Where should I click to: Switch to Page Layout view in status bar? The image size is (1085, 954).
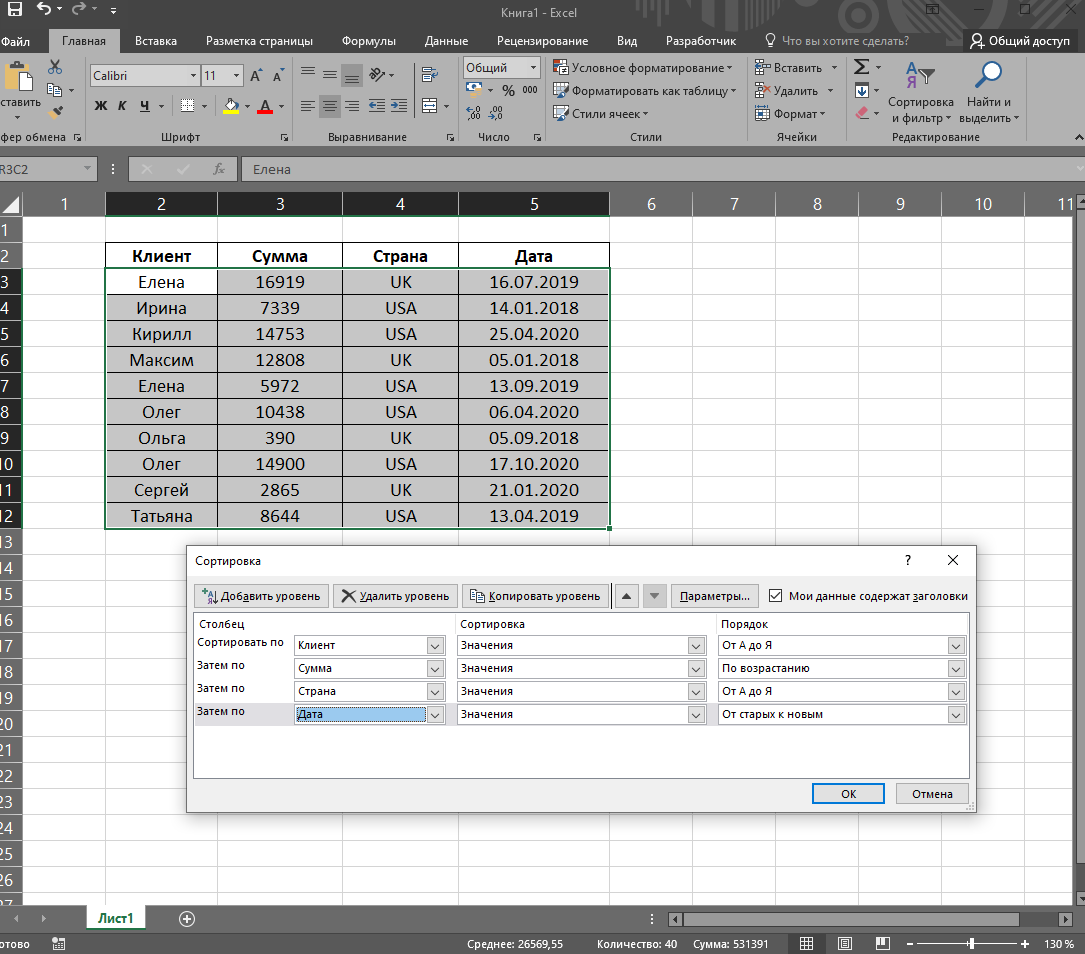[844, 944]
